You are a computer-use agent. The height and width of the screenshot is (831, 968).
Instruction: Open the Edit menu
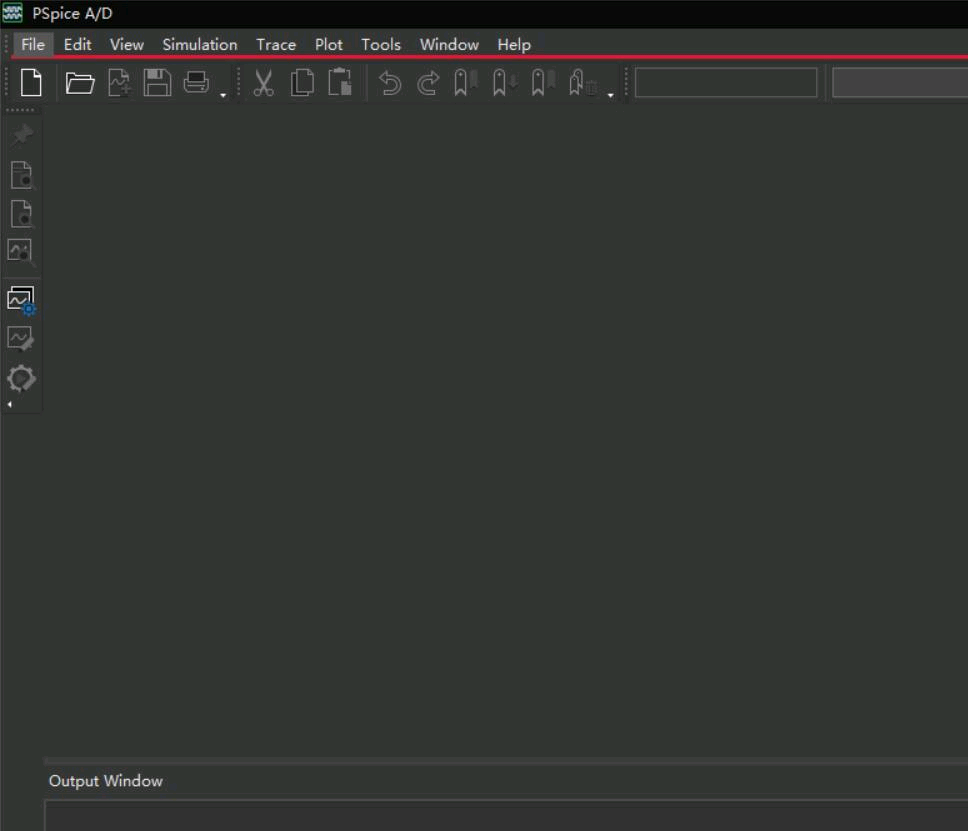point(77,44)
